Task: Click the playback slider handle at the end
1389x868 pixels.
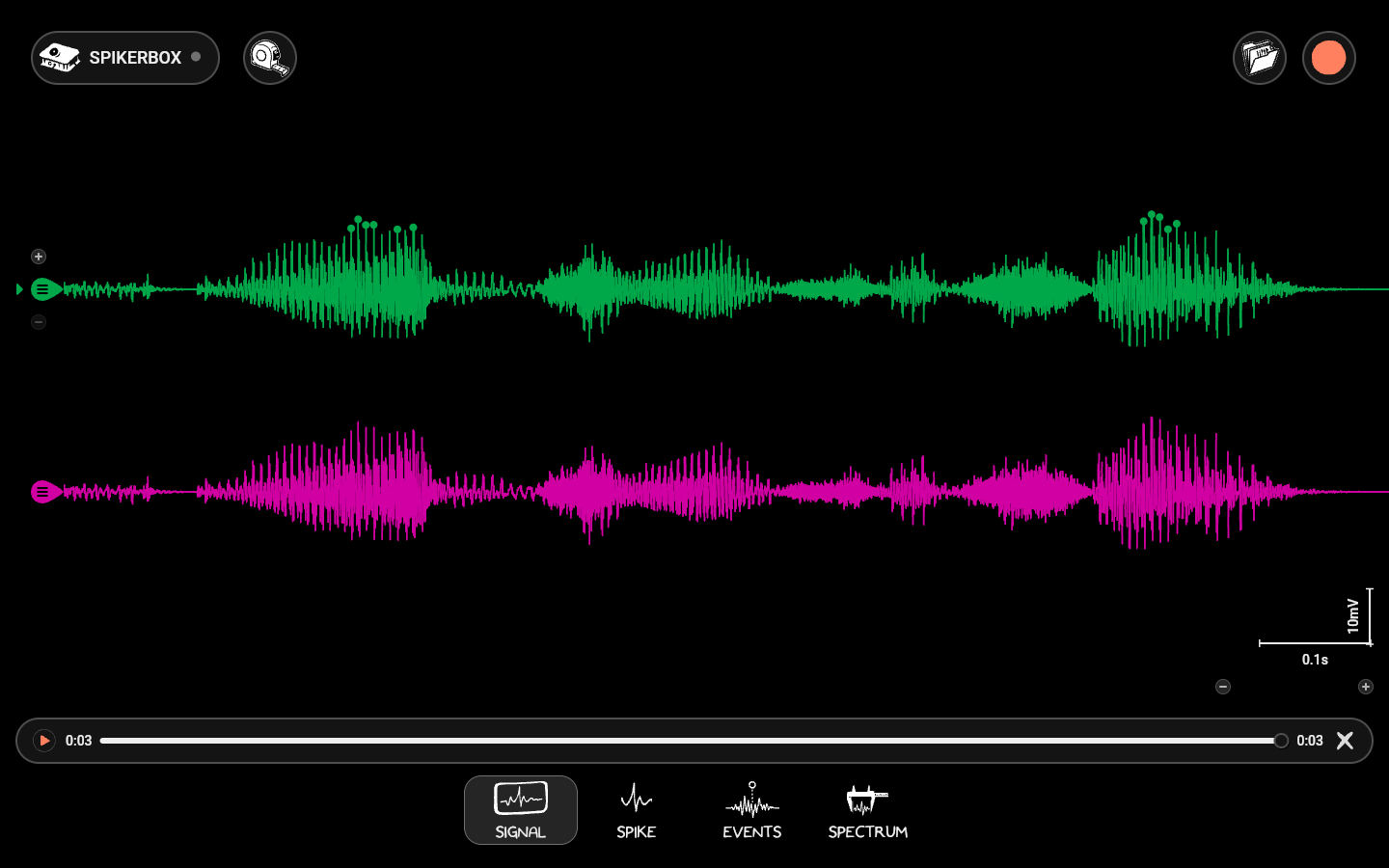Action: 1281,741
